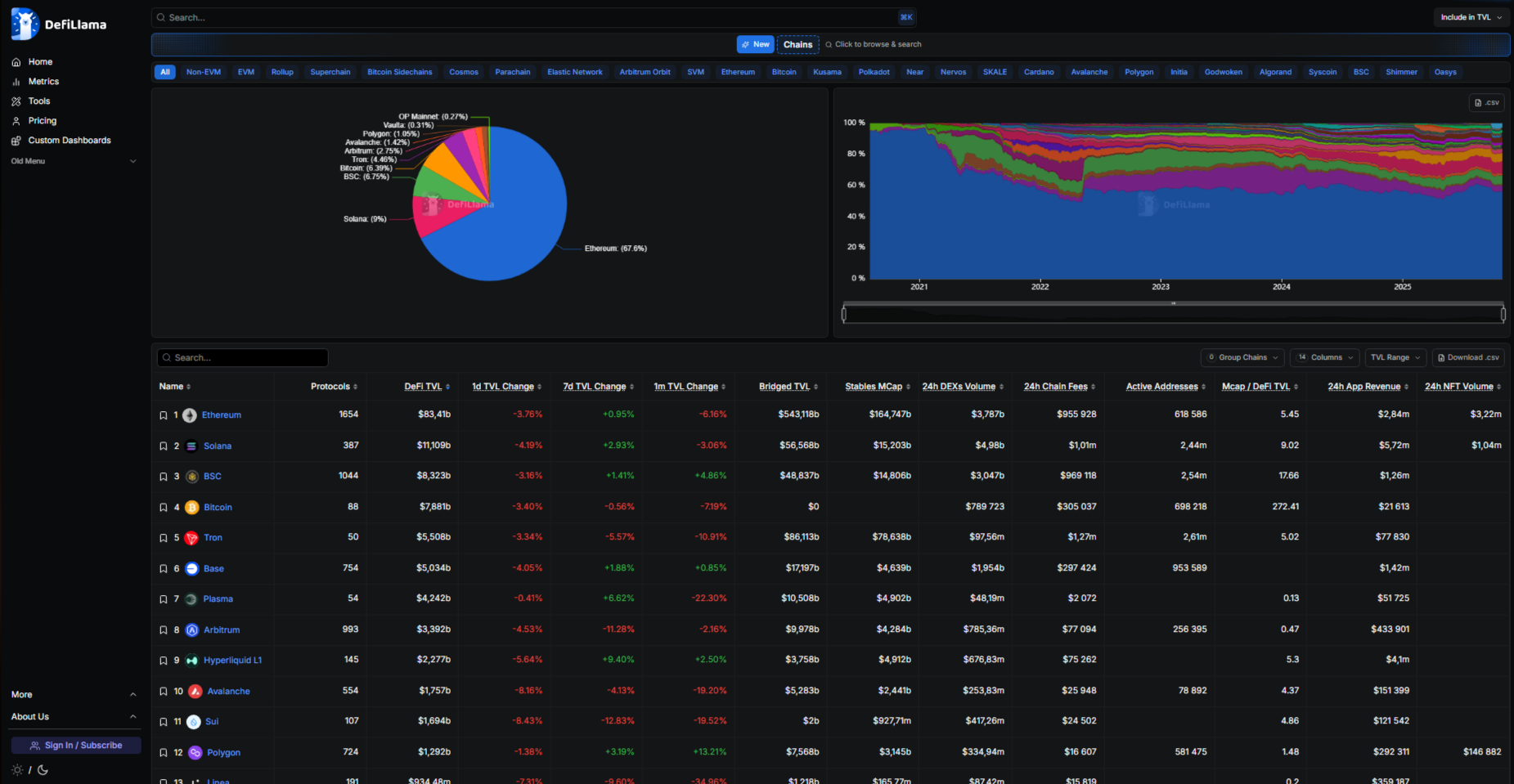This screenshot has width=1514, height=784.
Task: Bookmark the Ethereum row
Action: tap(164, 415)
